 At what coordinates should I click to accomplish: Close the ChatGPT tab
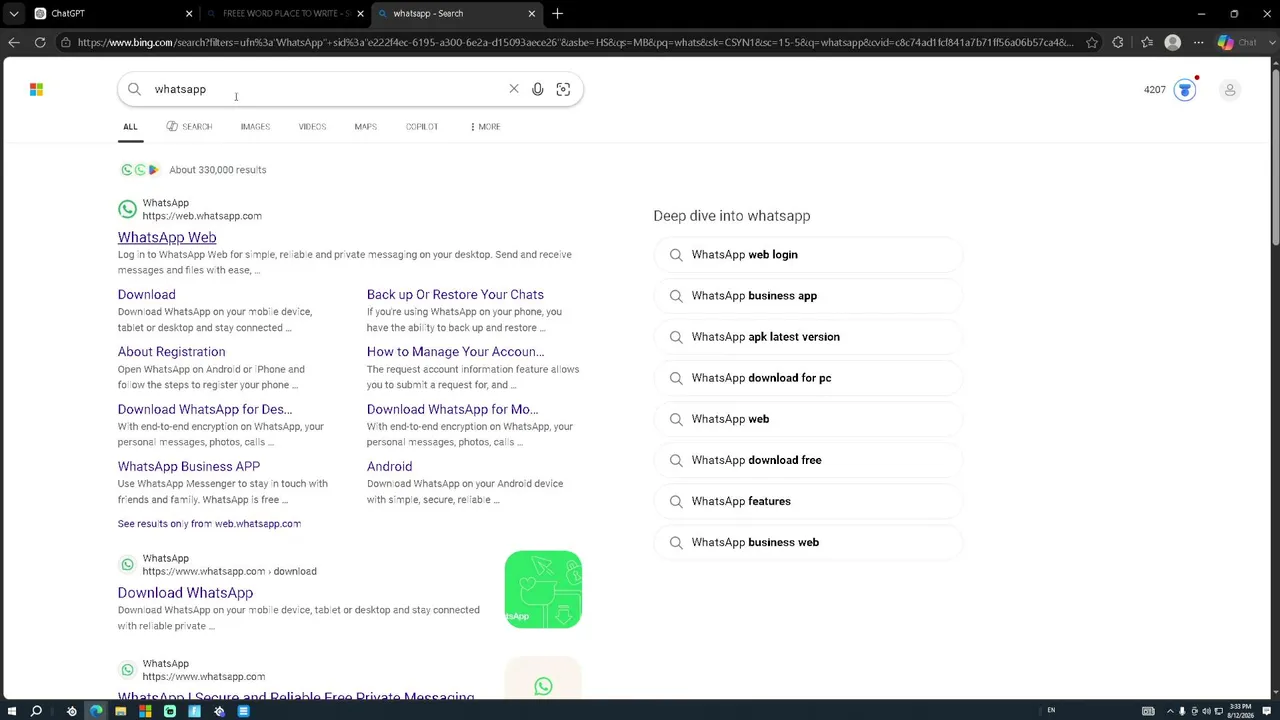(189, 13)
